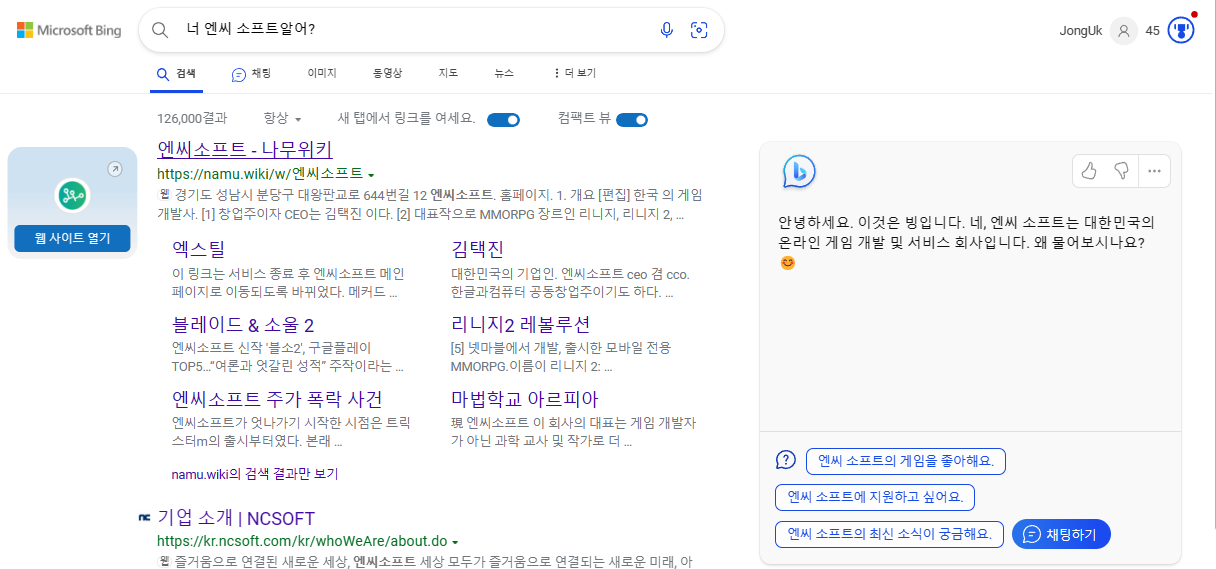
Task: Open the external link arrow on site card
Action: [x=114, y=169]
